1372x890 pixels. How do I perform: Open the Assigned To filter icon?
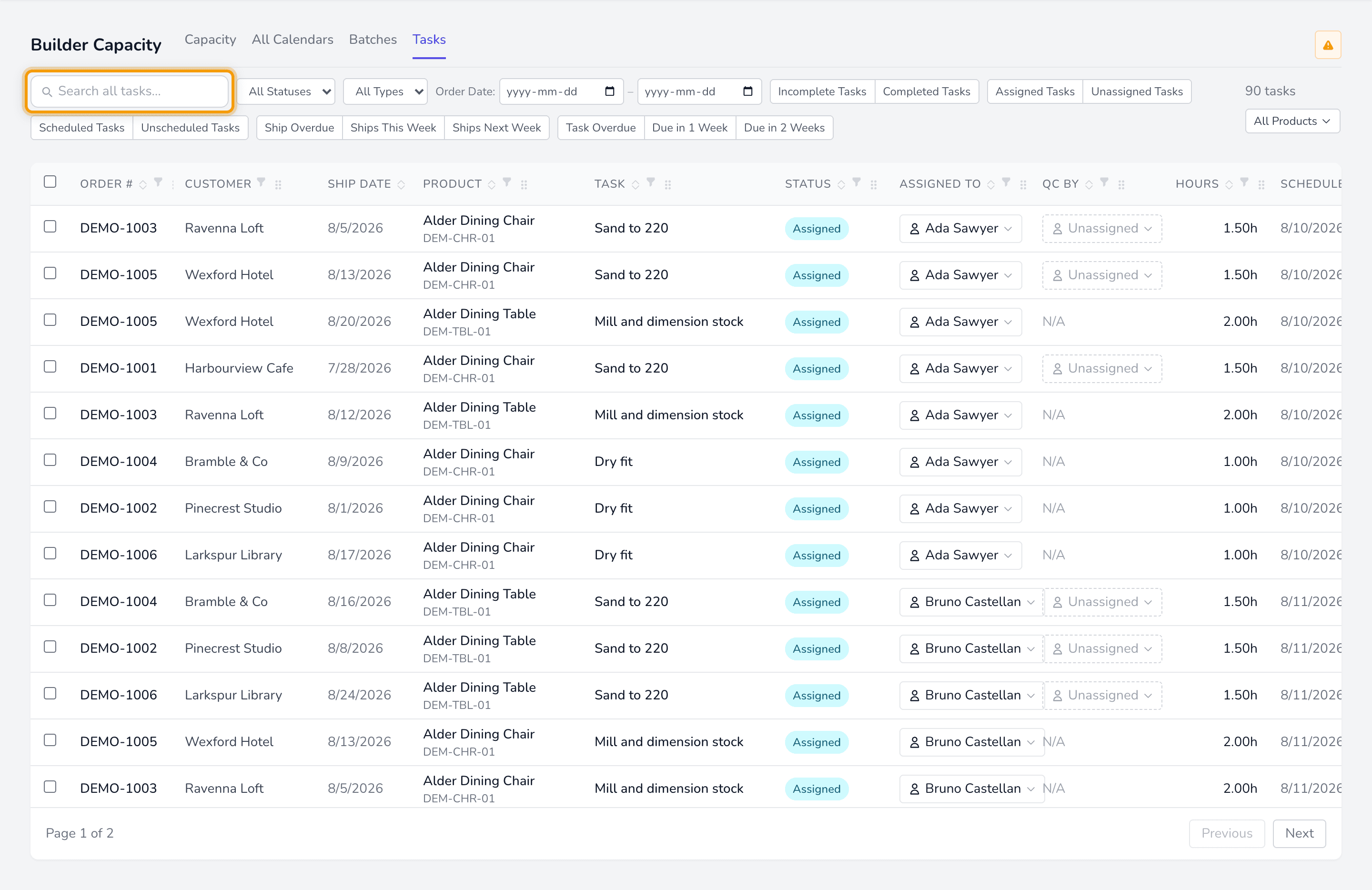pyautogui.click(x=1006, y=183)
